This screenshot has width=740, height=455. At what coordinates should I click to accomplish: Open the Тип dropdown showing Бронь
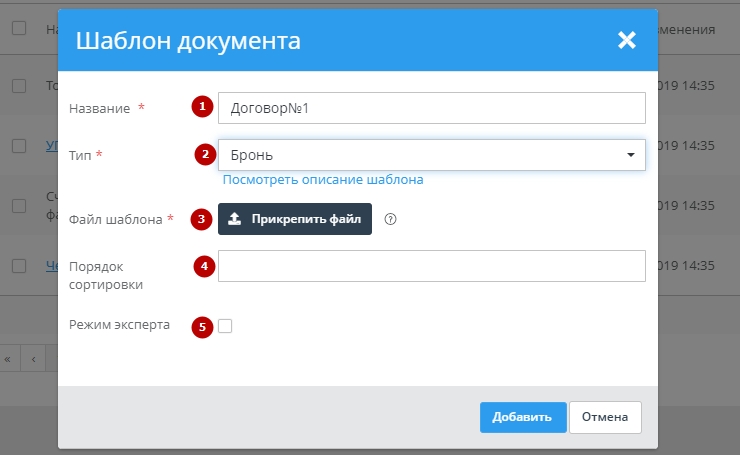click(x=431, y=155)
